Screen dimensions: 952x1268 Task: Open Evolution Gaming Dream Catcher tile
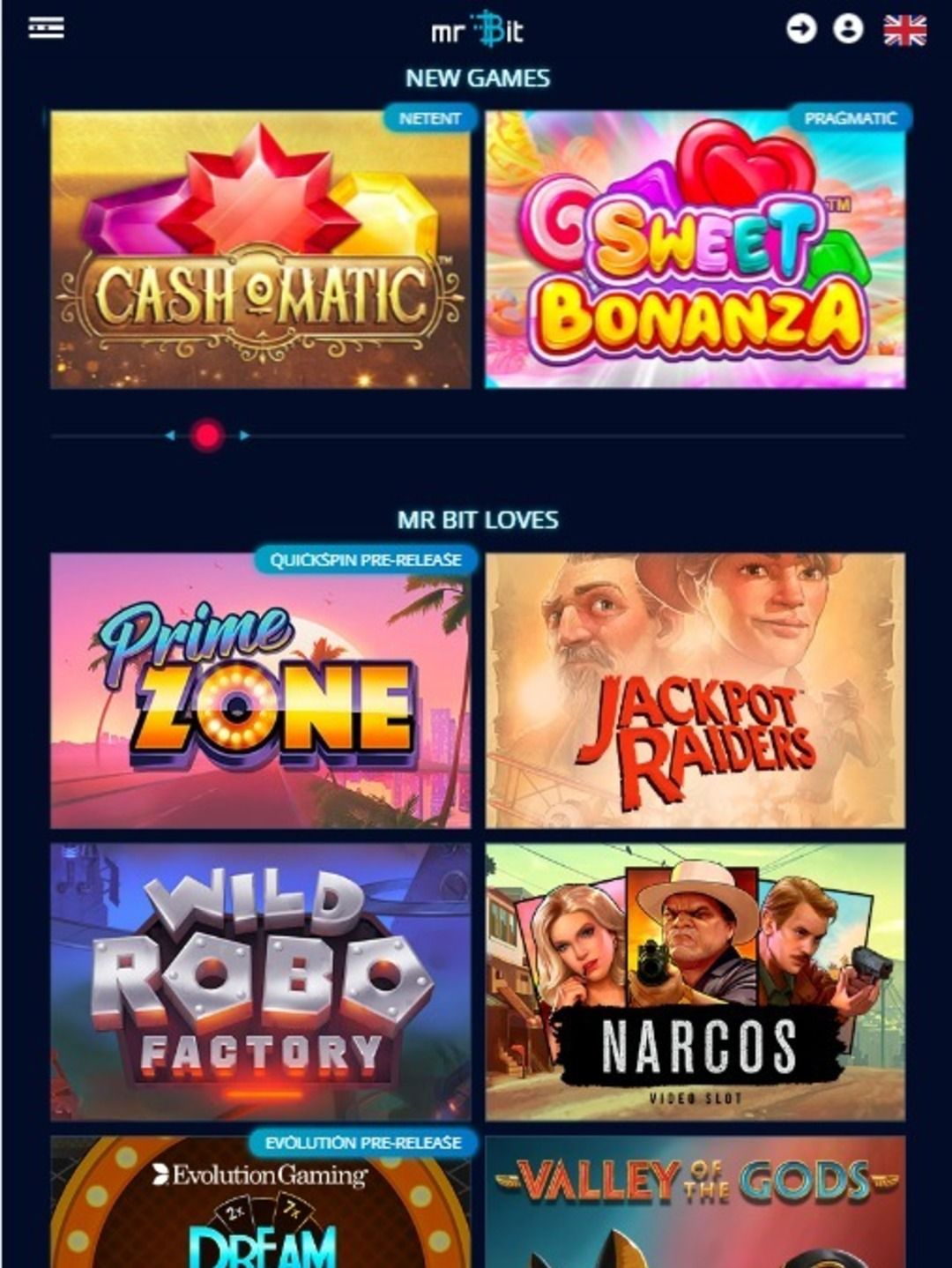click(260, 1202)
